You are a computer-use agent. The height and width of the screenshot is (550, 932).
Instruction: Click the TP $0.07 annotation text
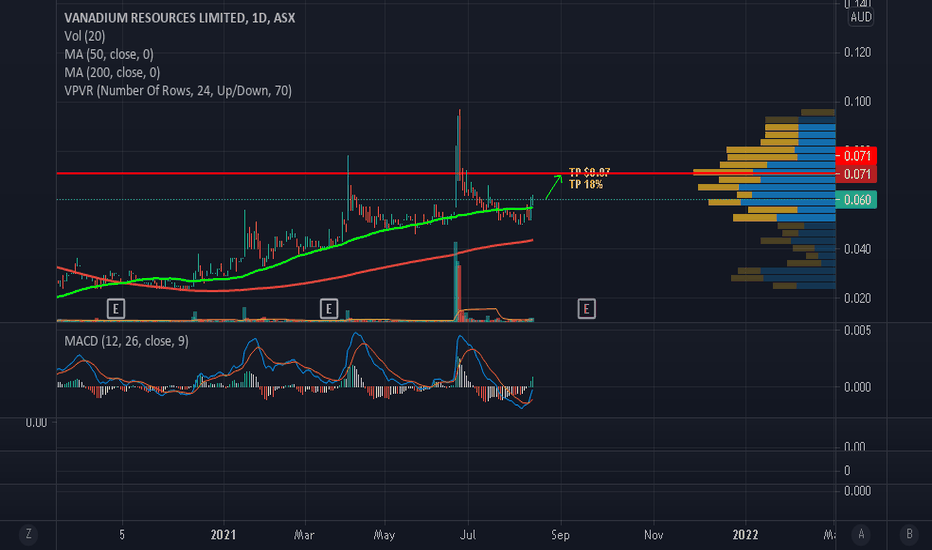[x=589, y=172]
